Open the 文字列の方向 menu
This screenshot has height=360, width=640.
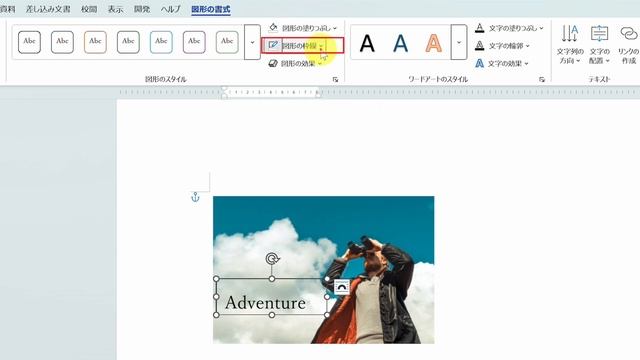coord(570,44)
